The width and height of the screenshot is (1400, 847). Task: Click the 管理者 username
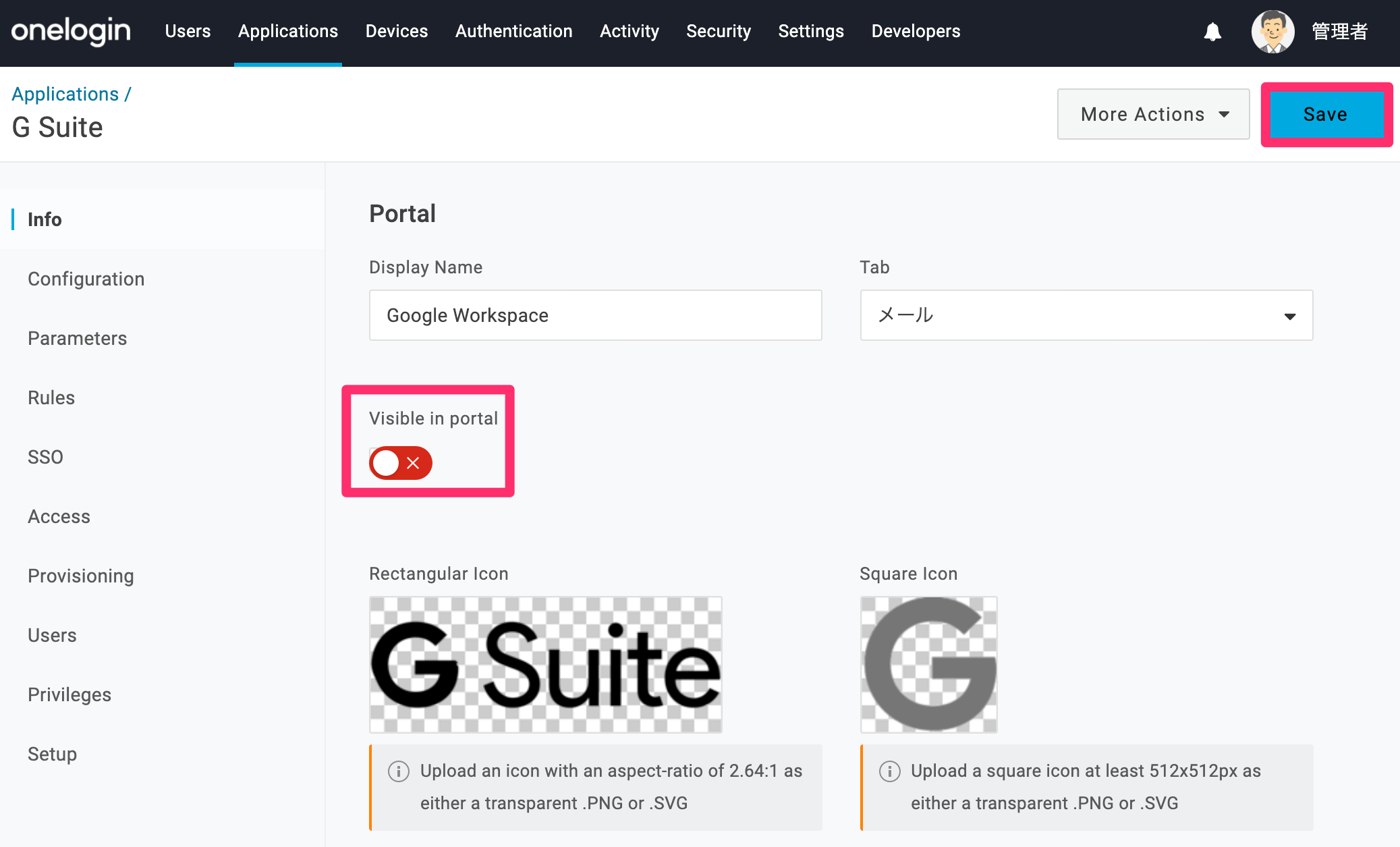pyautogui.click(x=1340, y=32)
